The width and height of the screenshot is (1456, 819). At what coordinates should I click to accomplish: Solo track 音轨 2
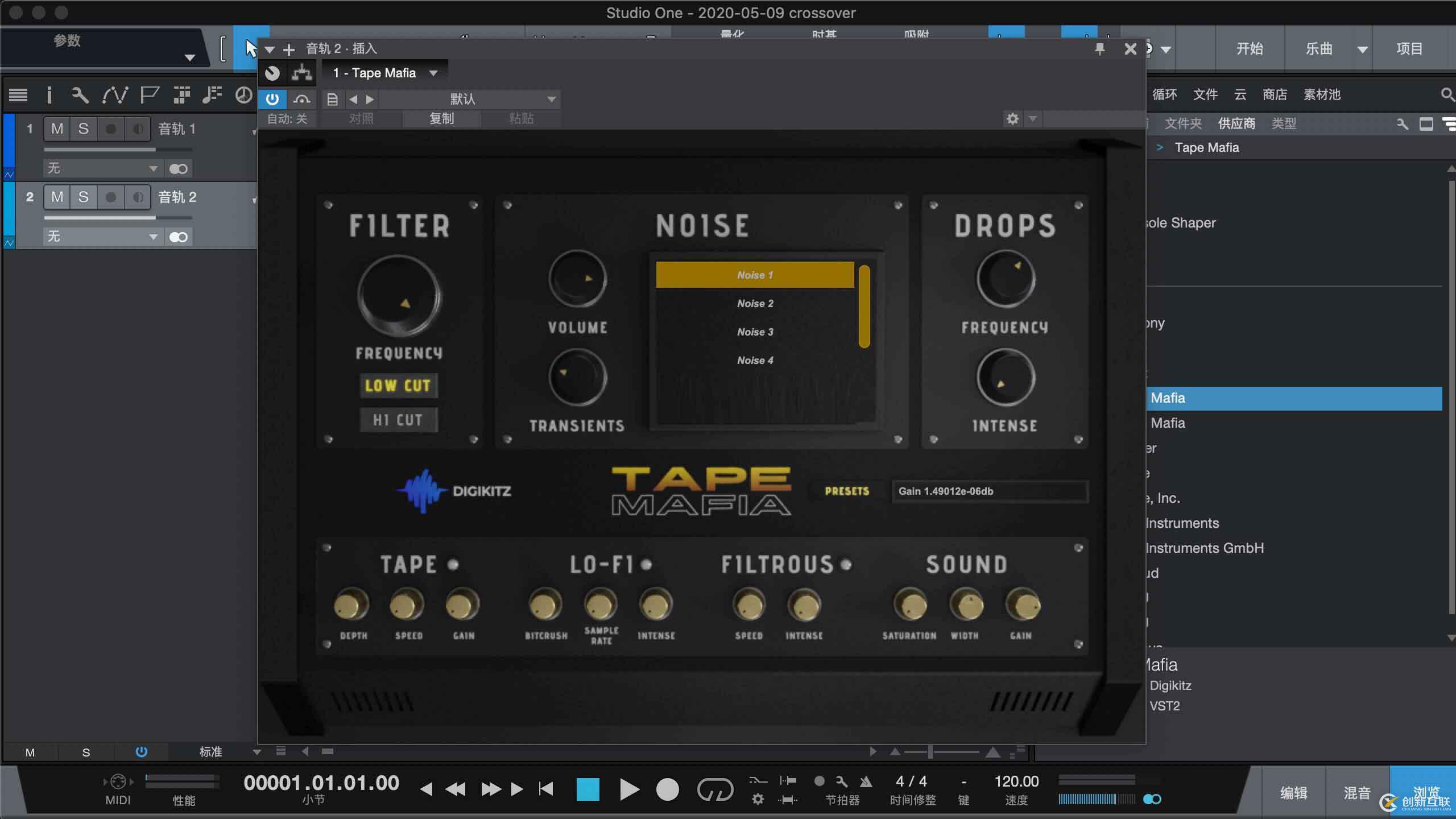(x=84, y=197)
